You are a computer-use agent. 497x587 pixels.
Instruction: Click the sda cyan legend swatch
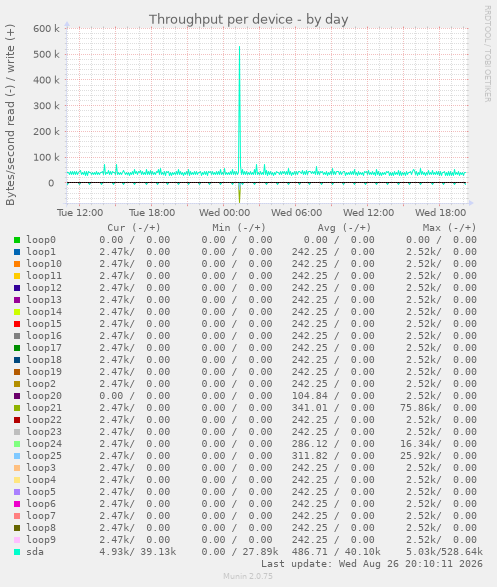(x=17, y=552)
